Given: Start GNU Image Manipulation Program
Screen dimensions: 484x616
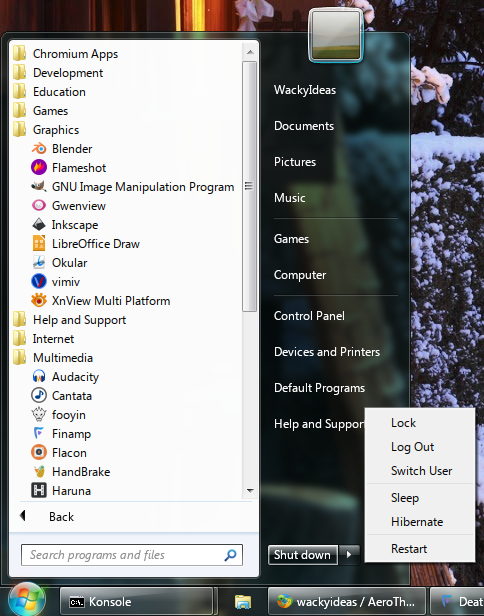Looking at the screenshot, I should [x=133, y=187].
